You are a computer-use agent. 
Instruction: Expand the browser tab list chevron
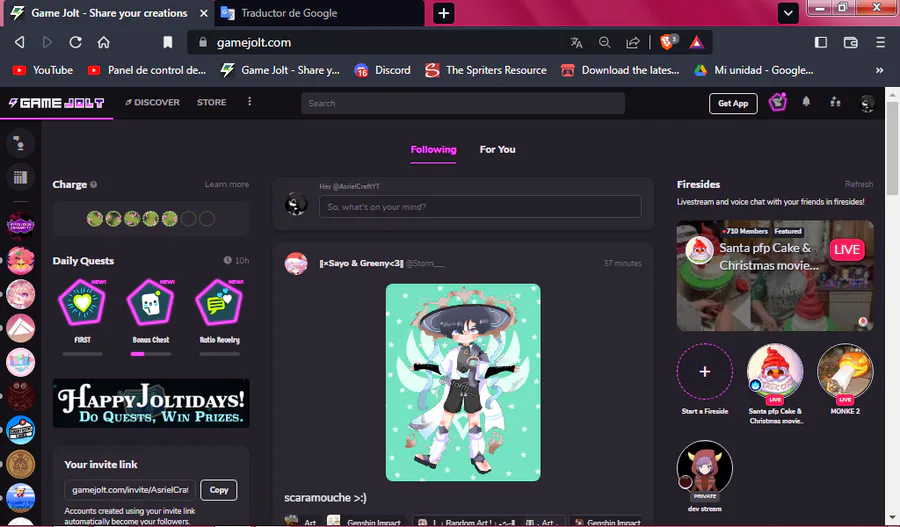point(788,13)
